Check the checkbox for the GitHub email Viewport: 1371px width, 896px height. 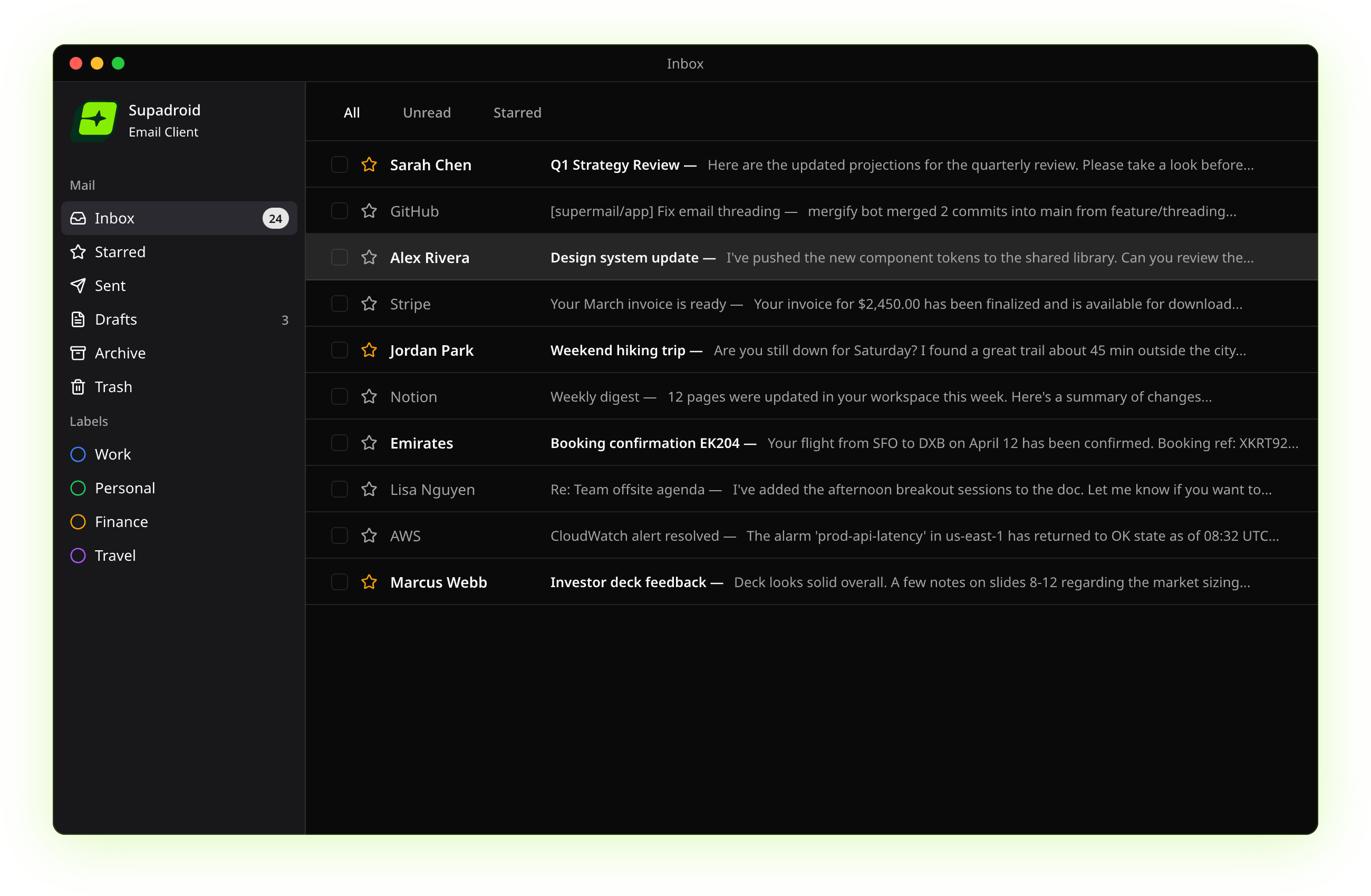339,211
